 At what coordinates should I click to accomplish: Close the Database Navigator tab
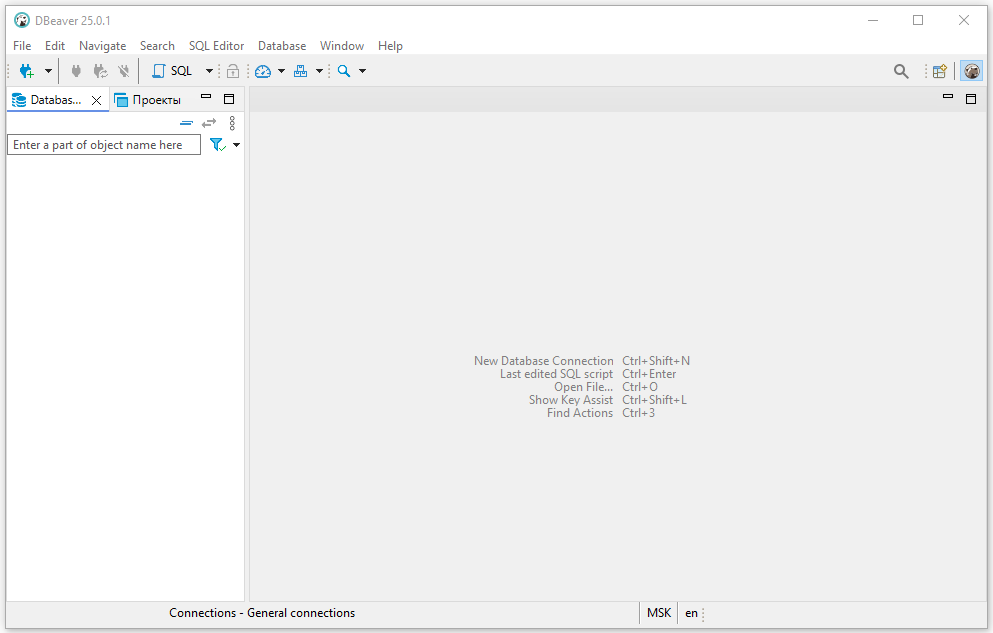click(x=96, y=101)
